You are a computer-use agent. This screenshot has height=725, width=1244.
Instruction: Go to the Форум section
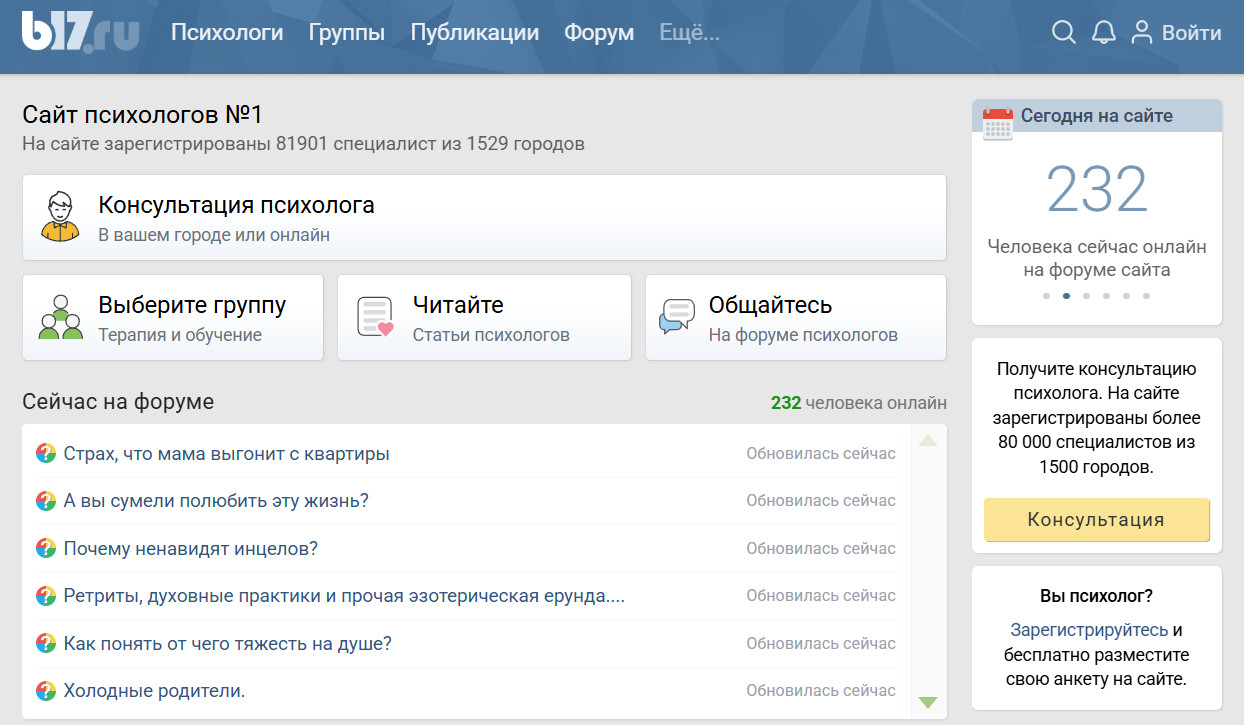[x=598, y=33]
